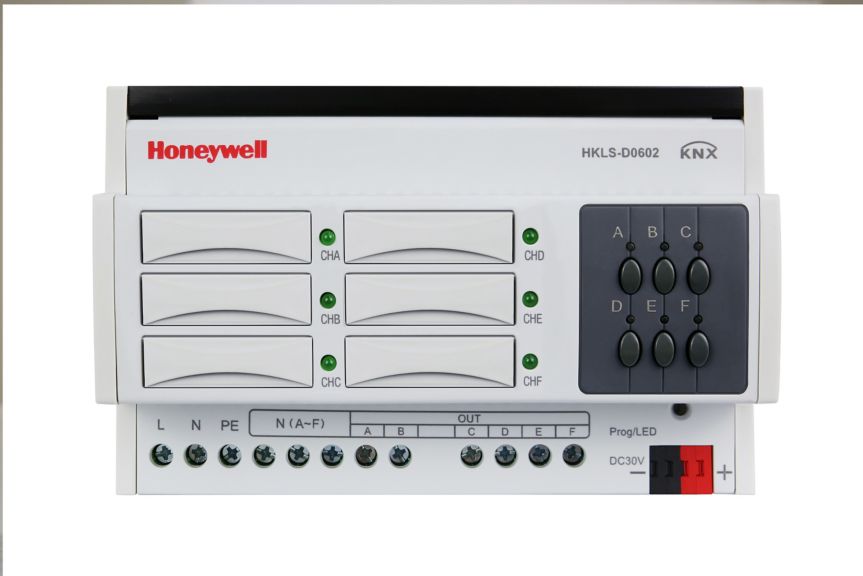Click the CHE green indicator LED
The width and height of the screenshot is (863, 576).
click(530, 299)
